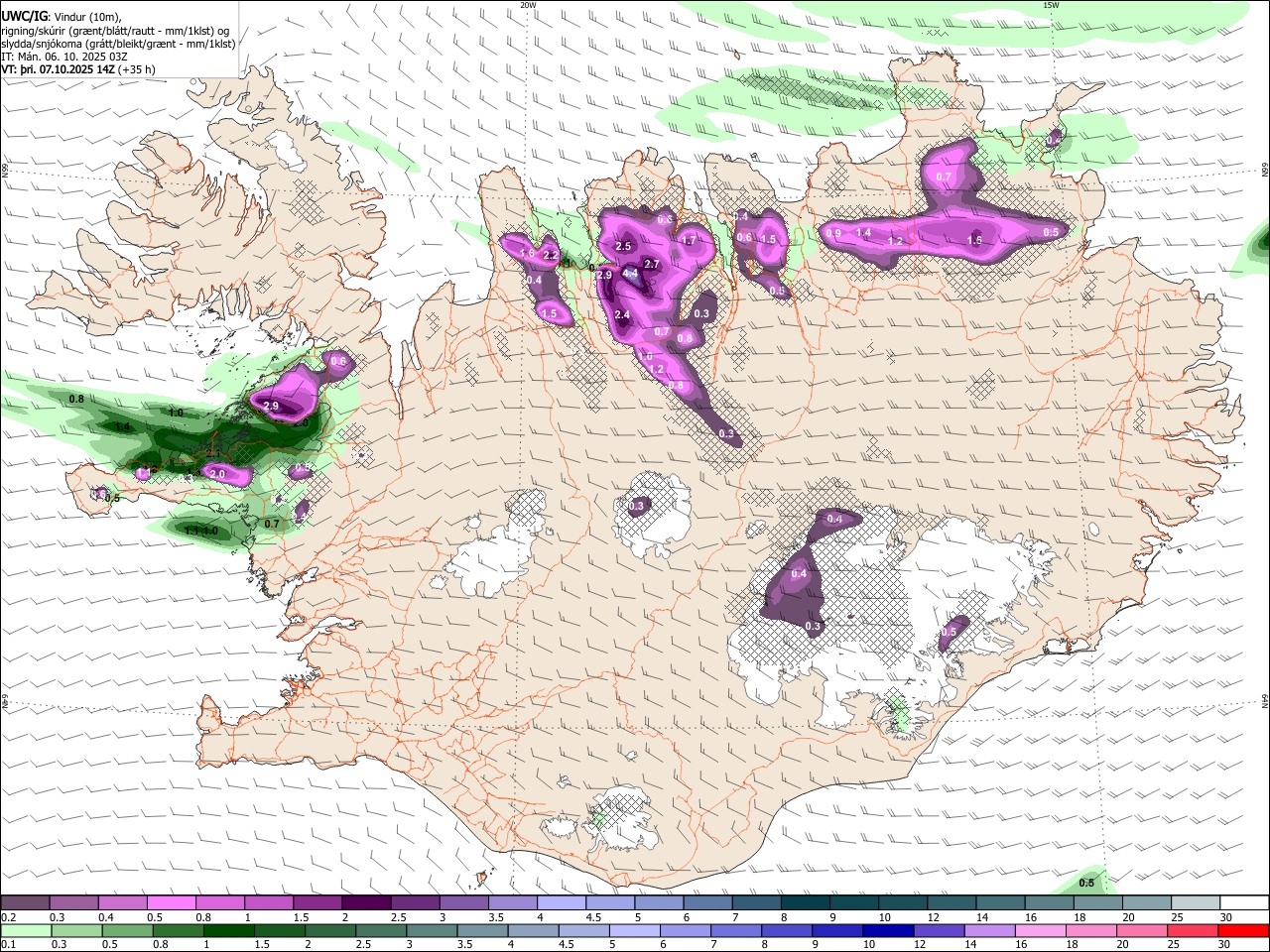Click the 'slydda/snjókoma' description line

coord(118,44)
